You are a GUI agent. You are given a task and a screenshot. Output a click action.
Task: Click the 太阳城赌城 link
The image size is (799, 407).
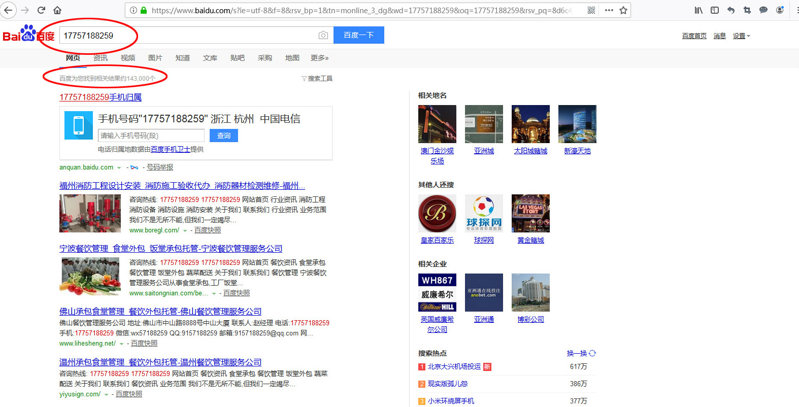click(530, 151)
